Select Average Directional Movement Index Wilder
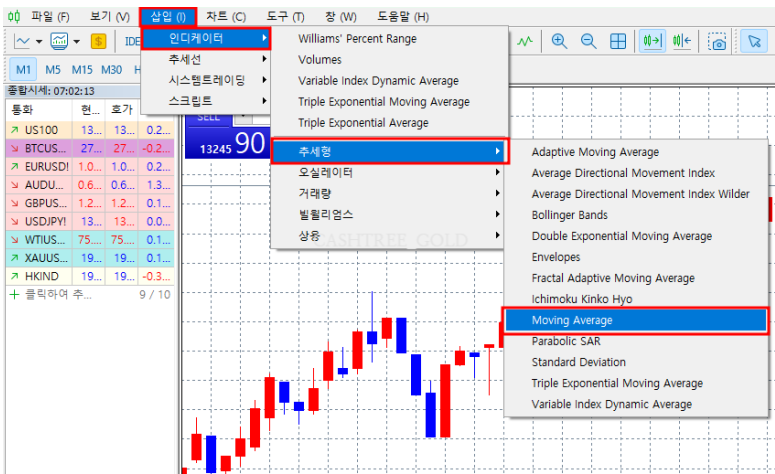Screen dimensions: 775x474 coord(641,194)
